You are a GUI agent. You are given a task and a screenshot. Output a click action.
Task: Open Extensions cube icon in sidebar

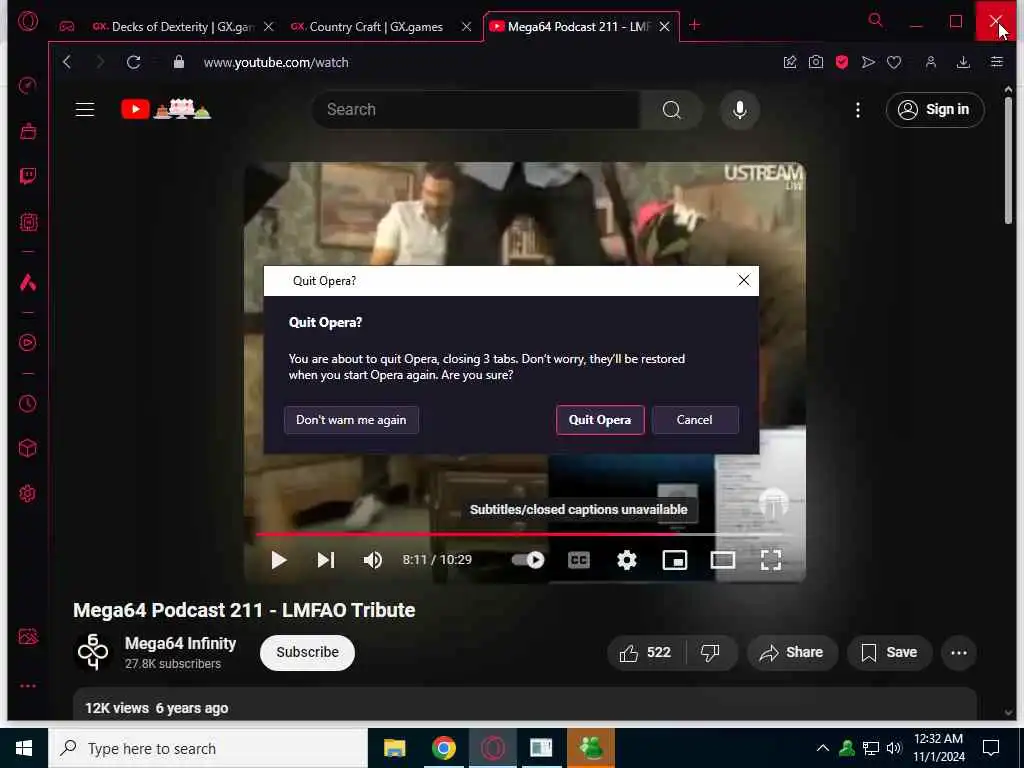click(x=27, y=448)
